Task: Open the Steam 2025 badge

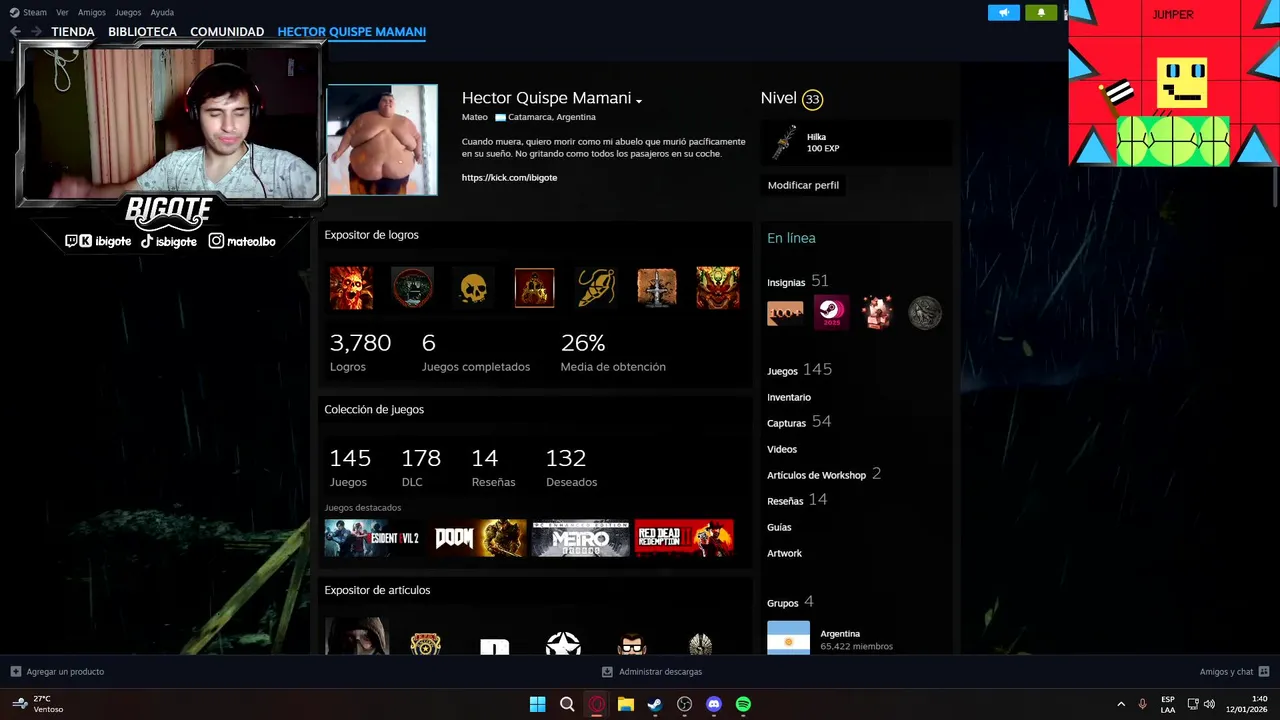Action: click(x=831, y=313)
